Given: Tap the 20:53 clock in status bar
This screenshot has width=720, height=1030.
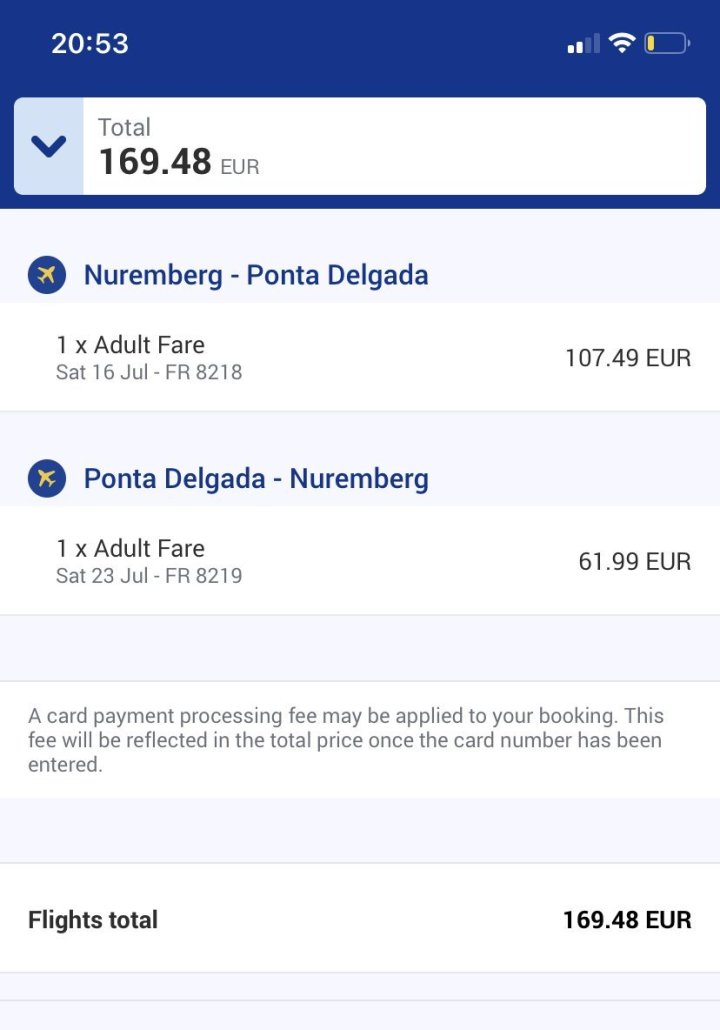Looking at the screenshot, I should (x=90, y=43).
